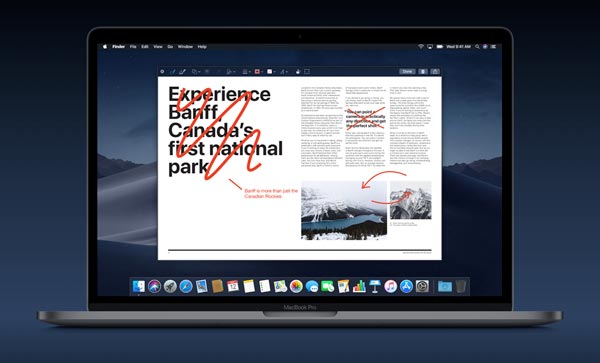Open the File menu
The height and width of the screenshot is (363, 600).
coord(133,47)
